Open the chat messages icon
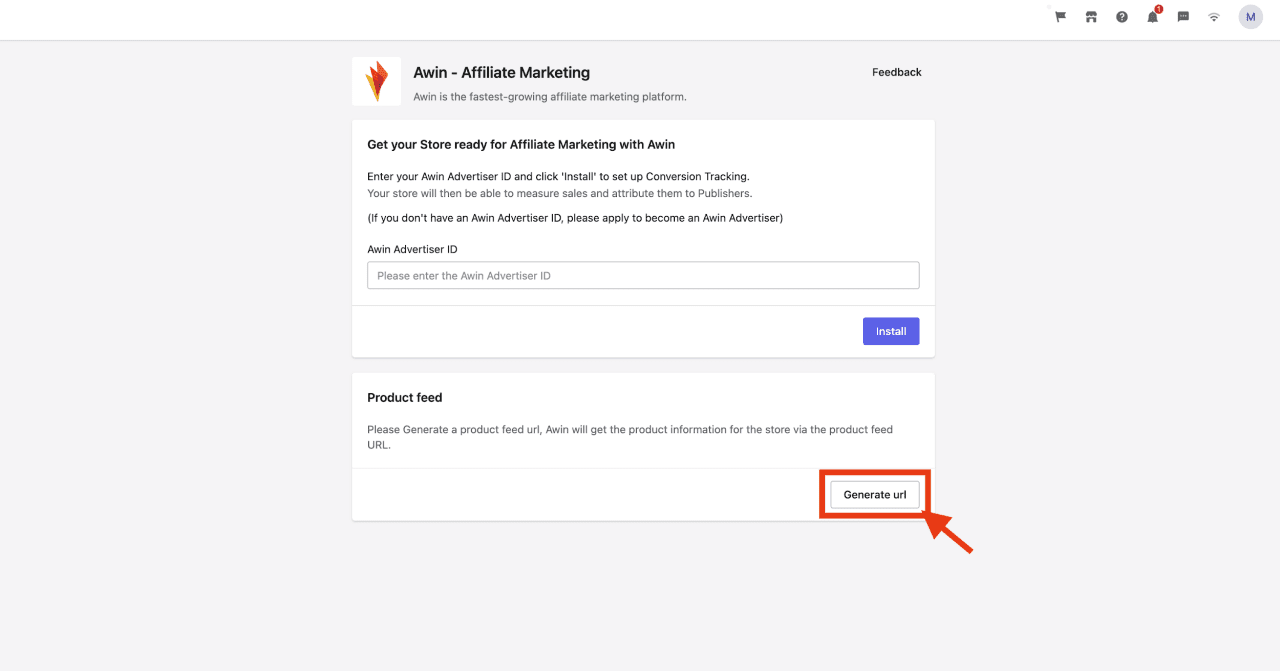 point(1183,17)
